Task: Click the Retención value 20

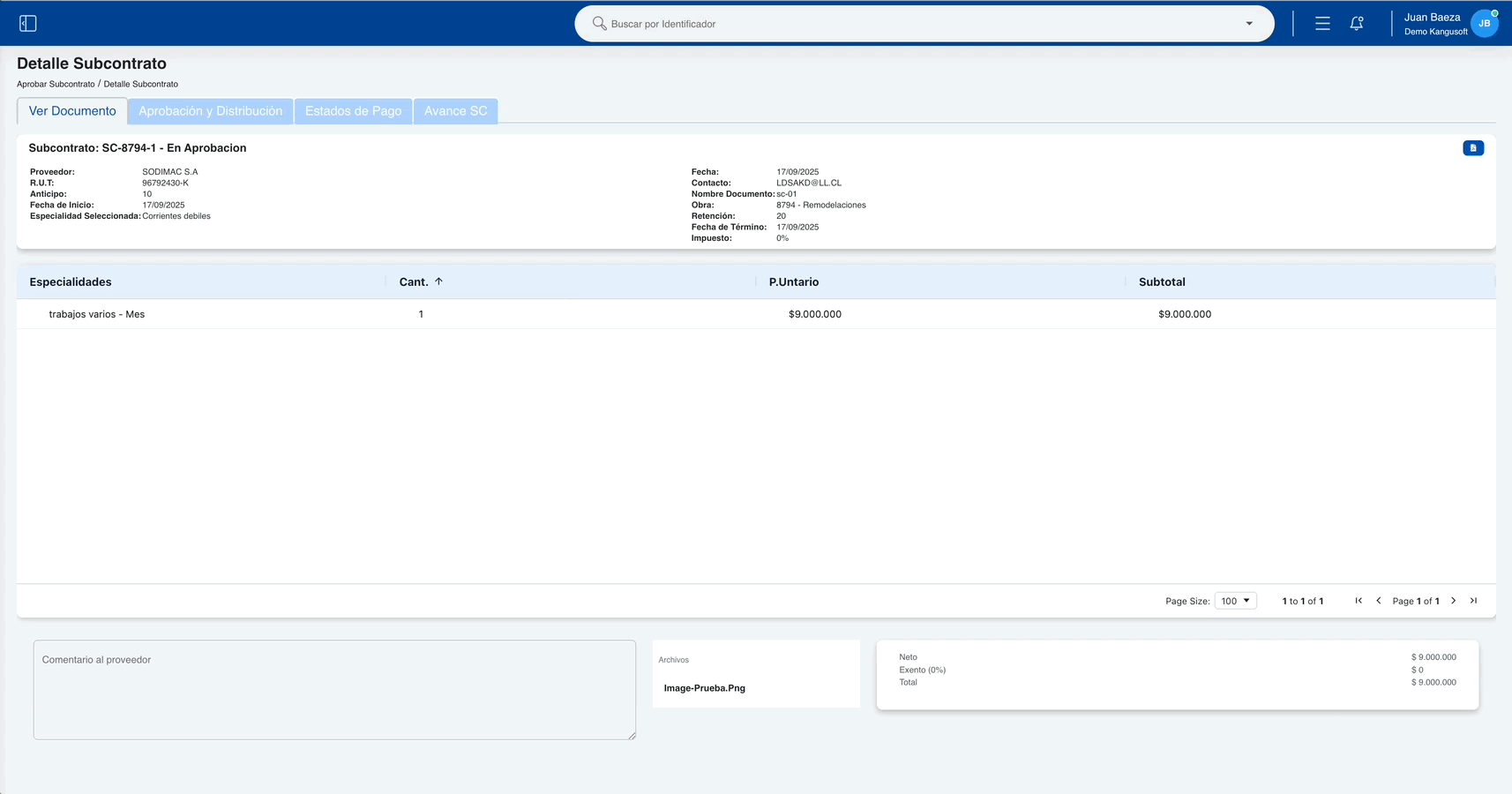Action: (781, 216)
